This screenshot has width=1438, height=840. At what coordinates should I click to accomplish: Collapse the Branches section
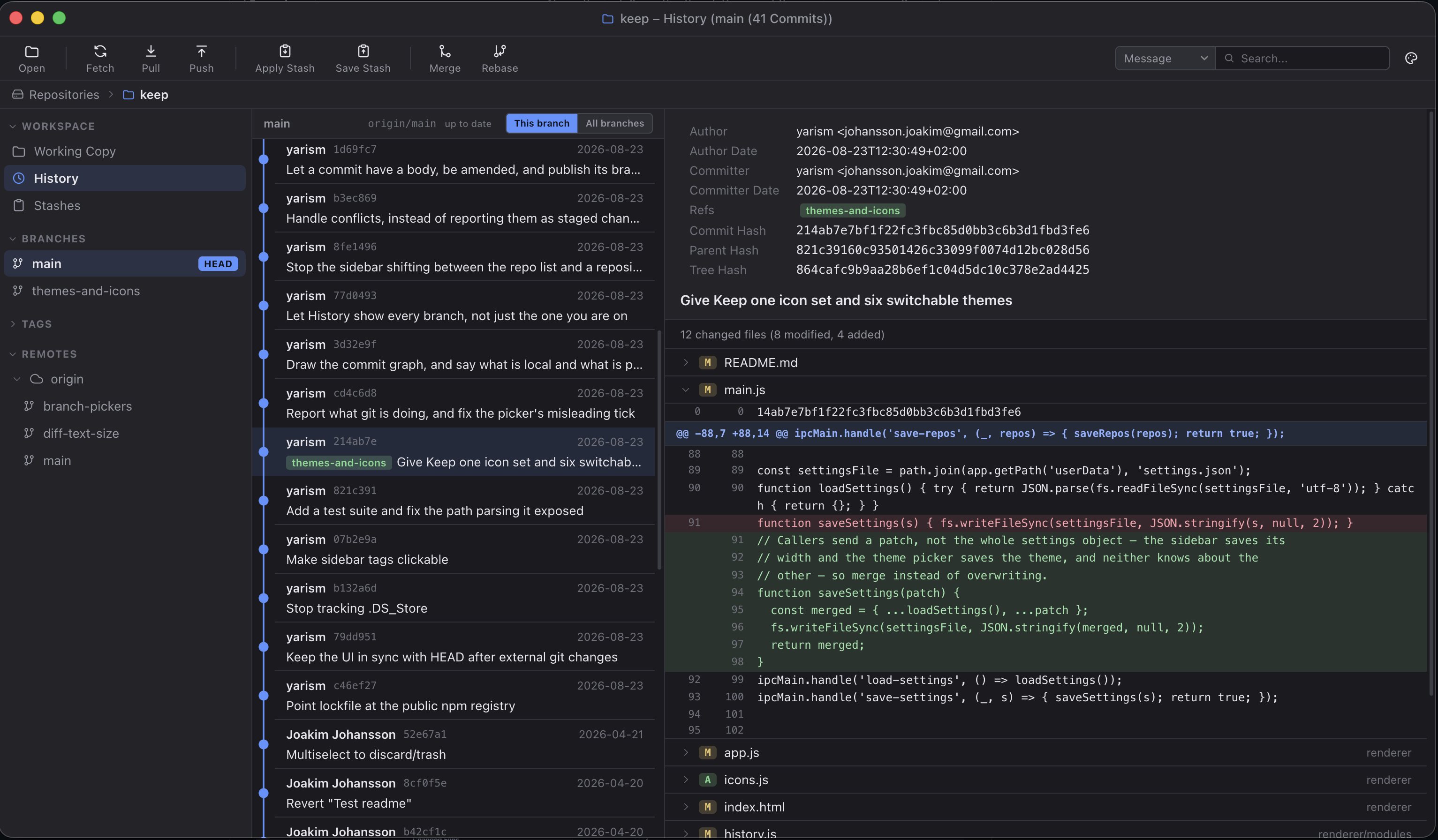click(13, 239)
